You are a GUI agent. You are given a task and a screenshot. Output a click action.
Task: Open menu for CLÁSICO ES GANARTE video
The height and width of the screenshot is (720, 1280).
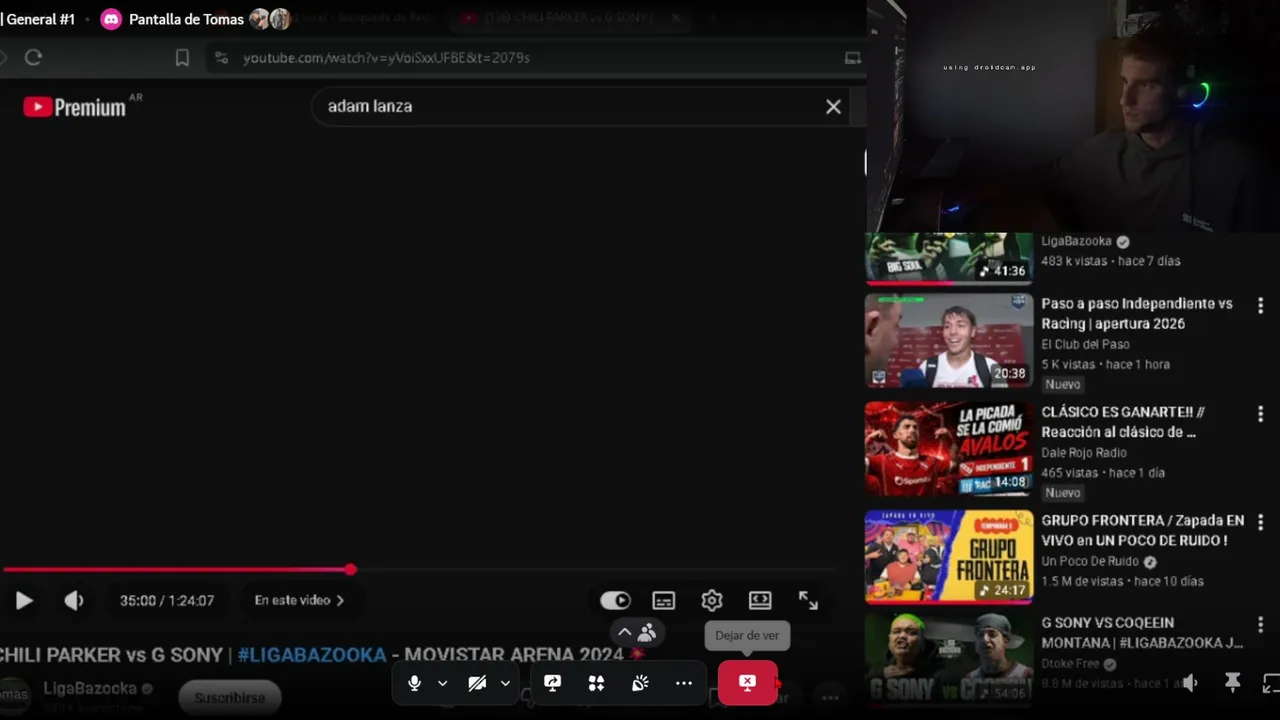pos(1260,413)
